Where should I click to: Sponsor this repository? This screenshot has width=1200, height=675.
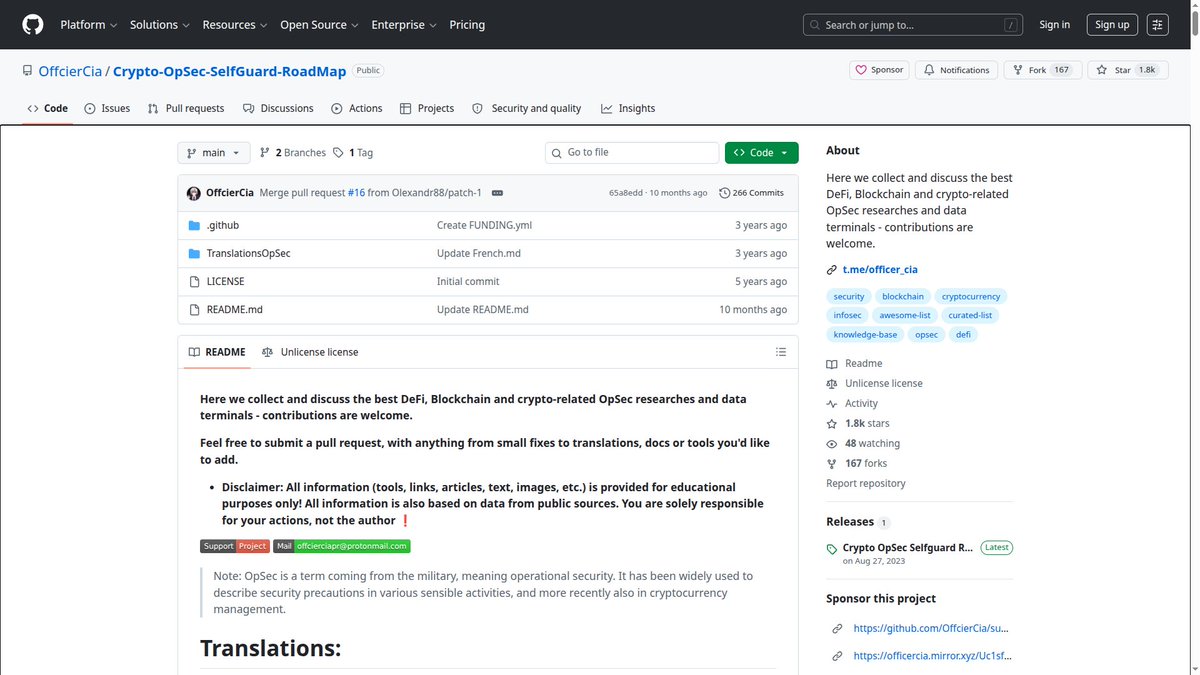click(879, 70)
